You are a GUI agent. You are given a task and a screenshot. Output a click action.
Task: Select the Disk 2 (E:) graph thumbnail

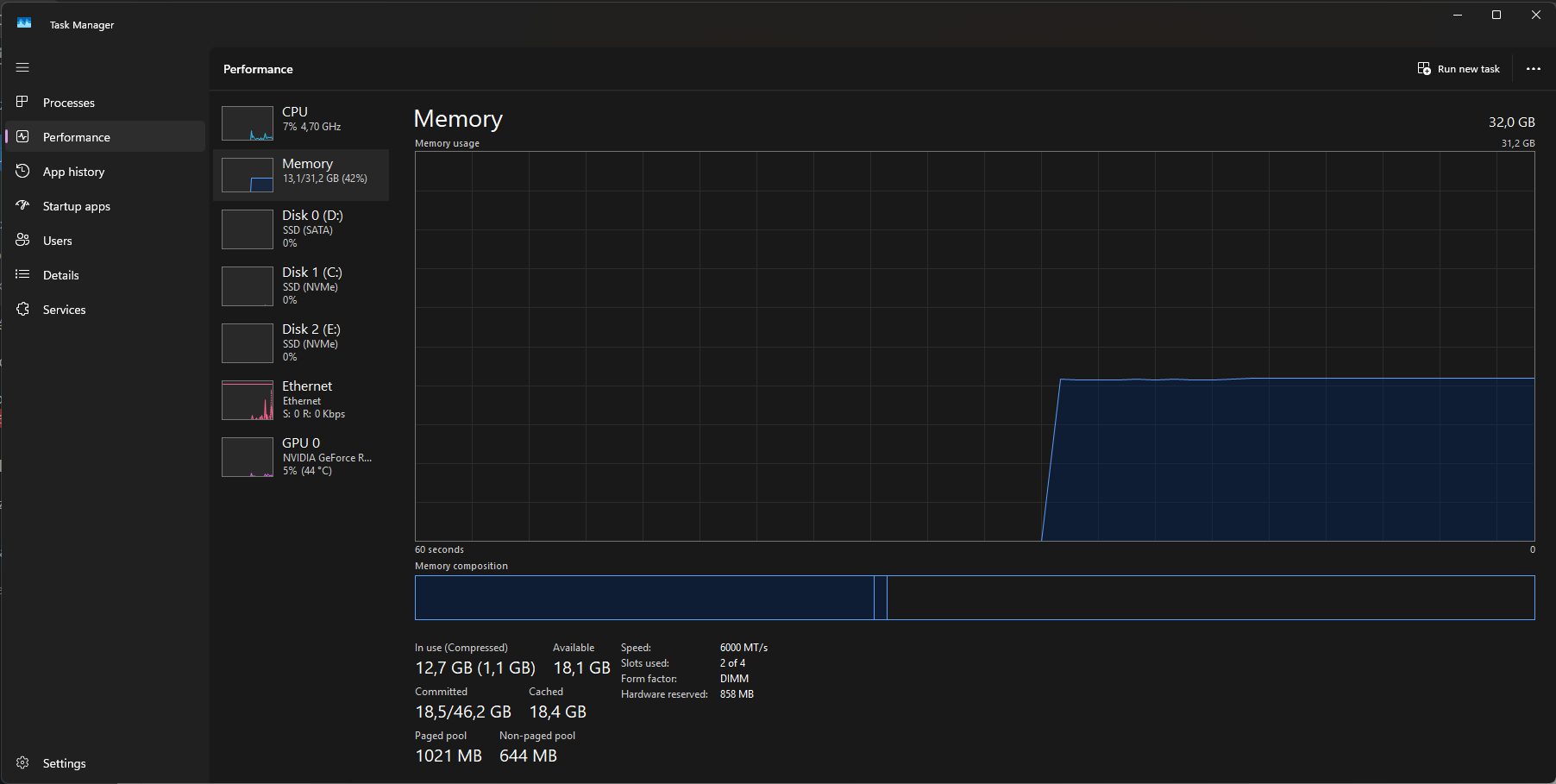click(248, 343)
